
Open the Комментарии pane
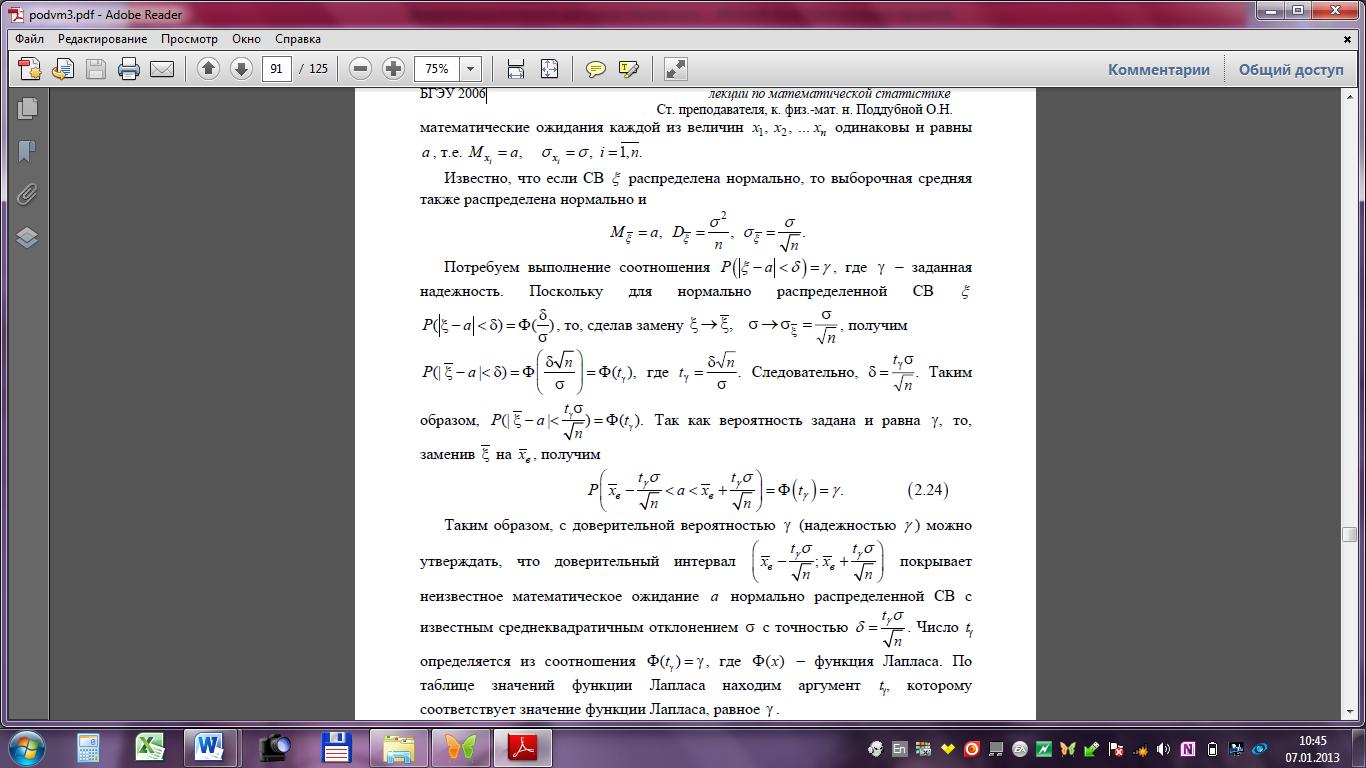pos(1159,70)
